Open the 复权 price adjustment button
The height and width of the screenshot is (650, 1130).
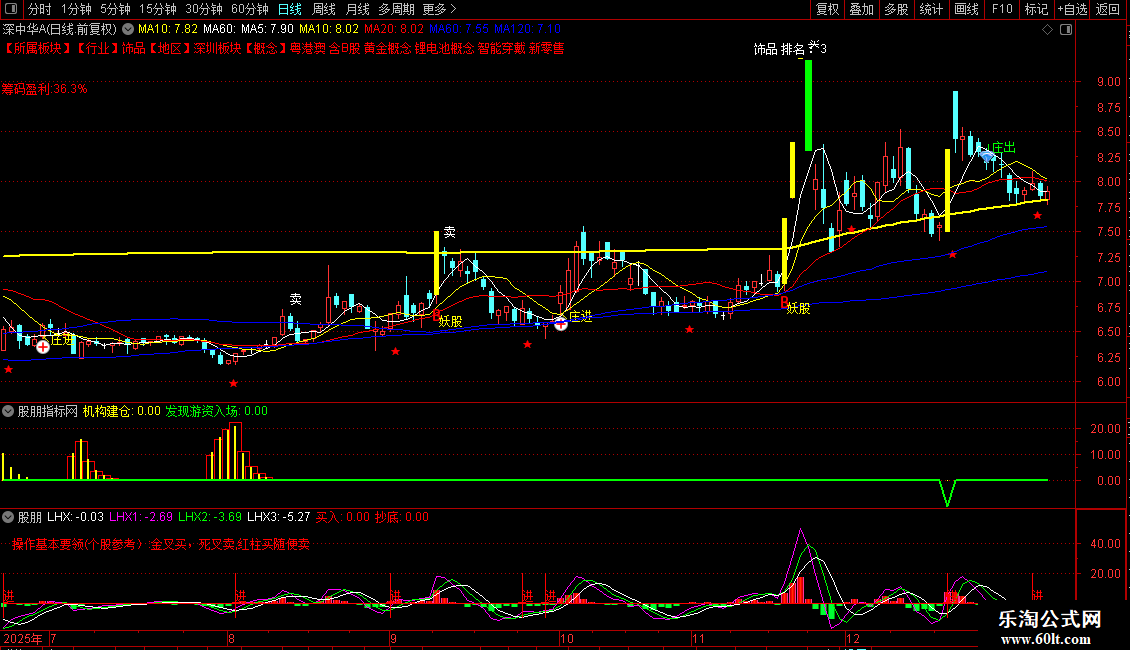(x=827, y=9)
